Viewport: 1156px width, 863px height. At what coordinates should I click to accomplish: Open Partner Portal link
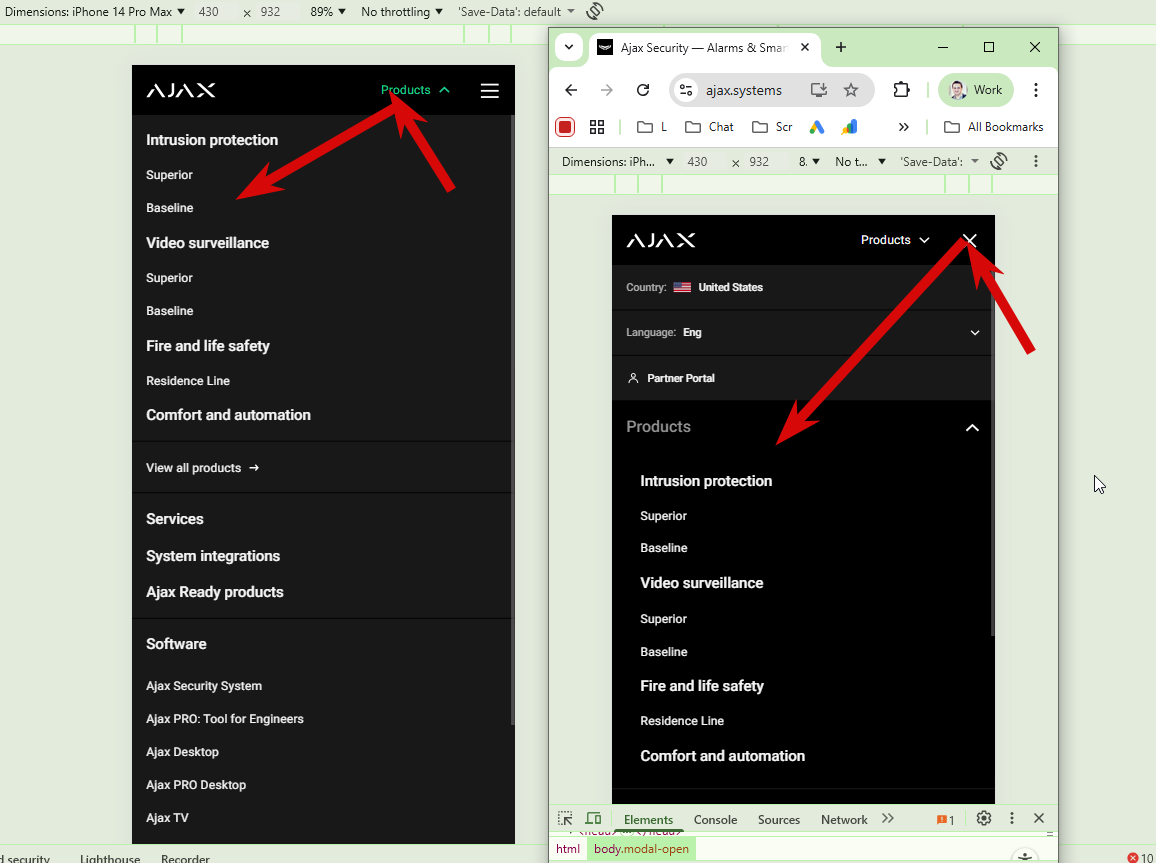[671, 378]
